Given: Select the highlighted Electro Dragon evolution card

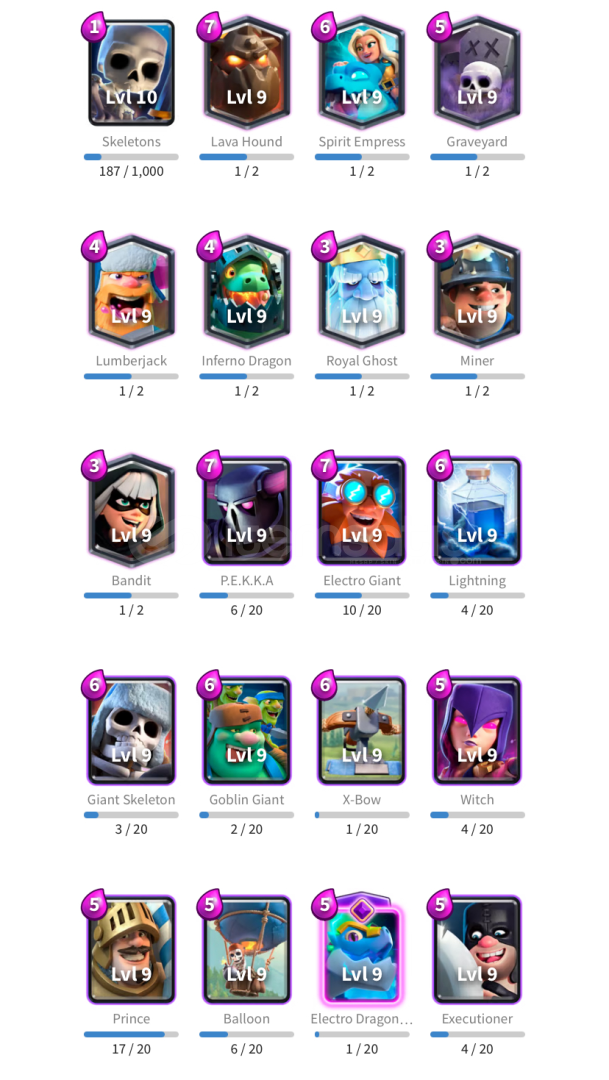Looking at the screenshot, I should pos(362,948).
